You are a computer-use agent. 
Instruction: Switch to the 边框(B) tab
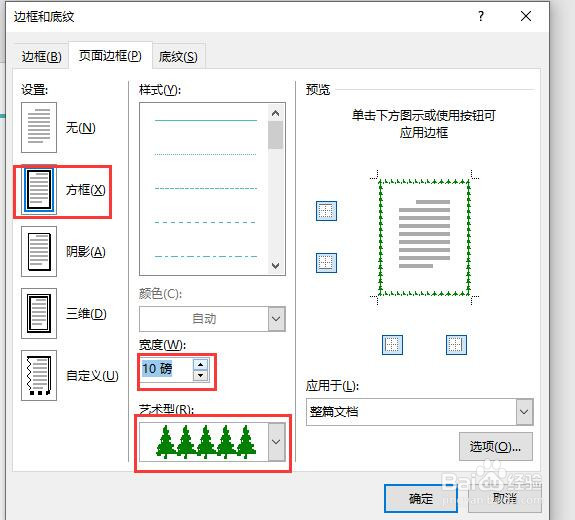click(x=41, y=56)
